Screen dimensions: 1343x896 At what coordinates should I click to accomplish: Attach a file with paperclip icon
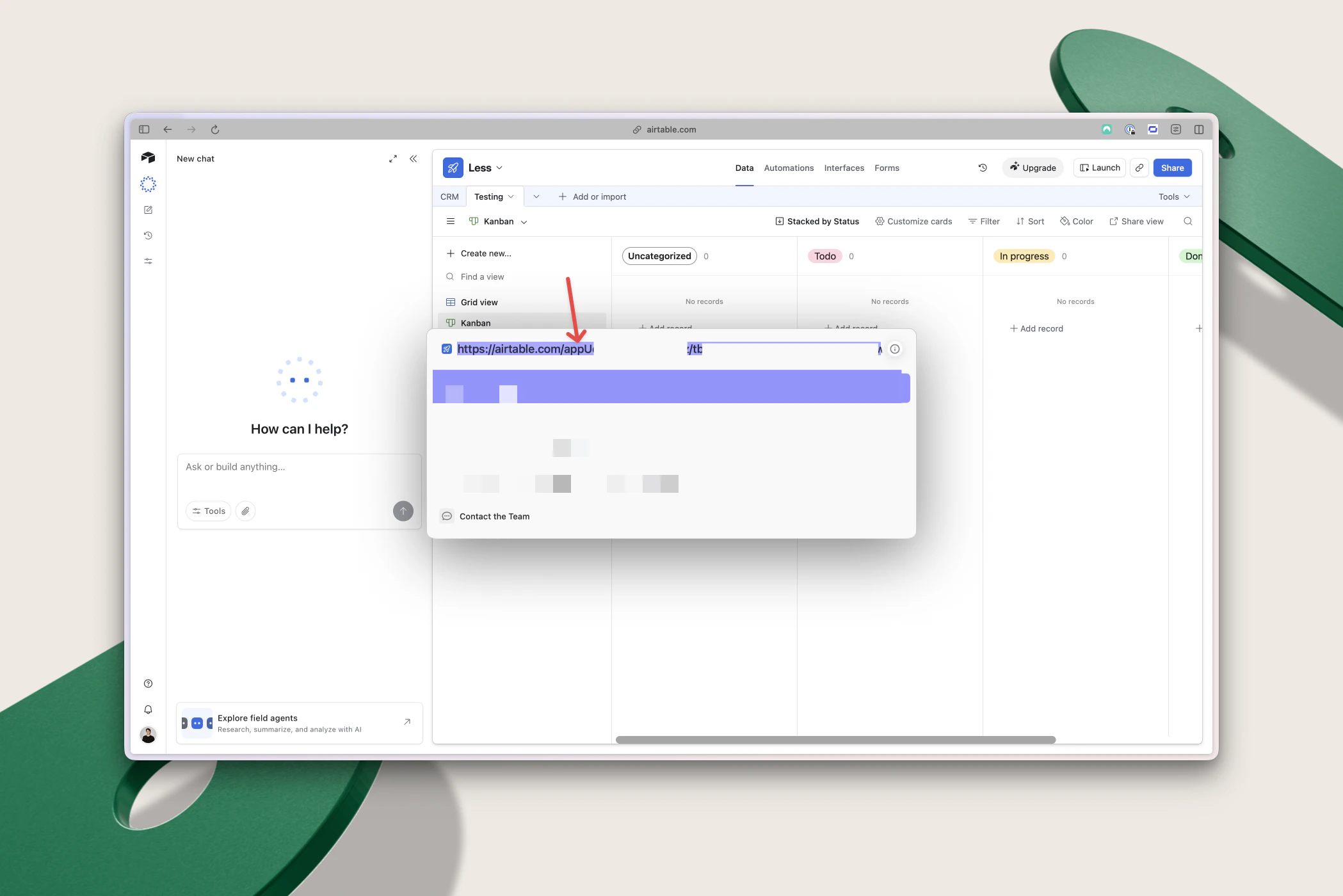[245, 511]
